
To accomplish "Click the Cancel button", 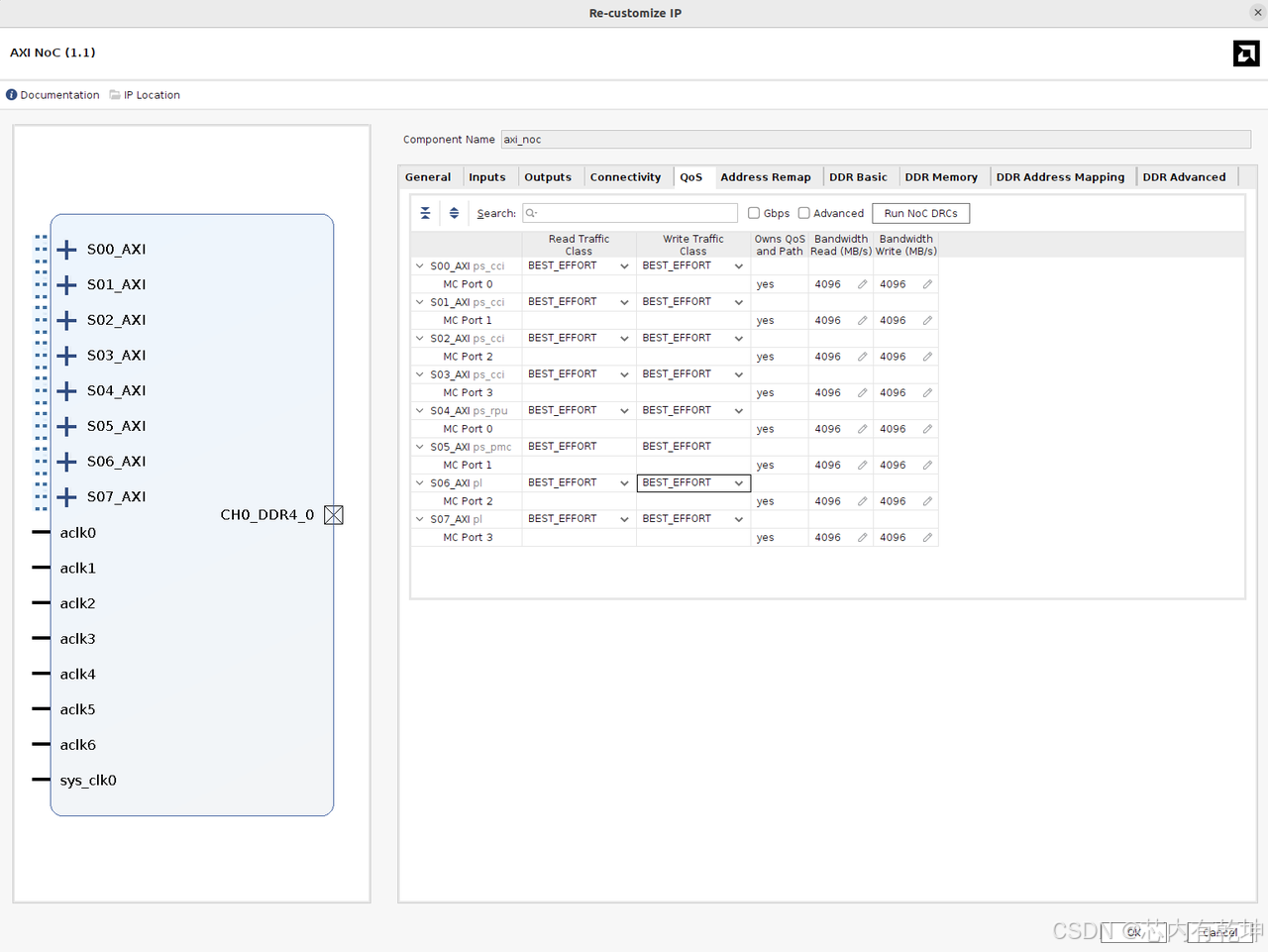I will (x=1219, y=932).
